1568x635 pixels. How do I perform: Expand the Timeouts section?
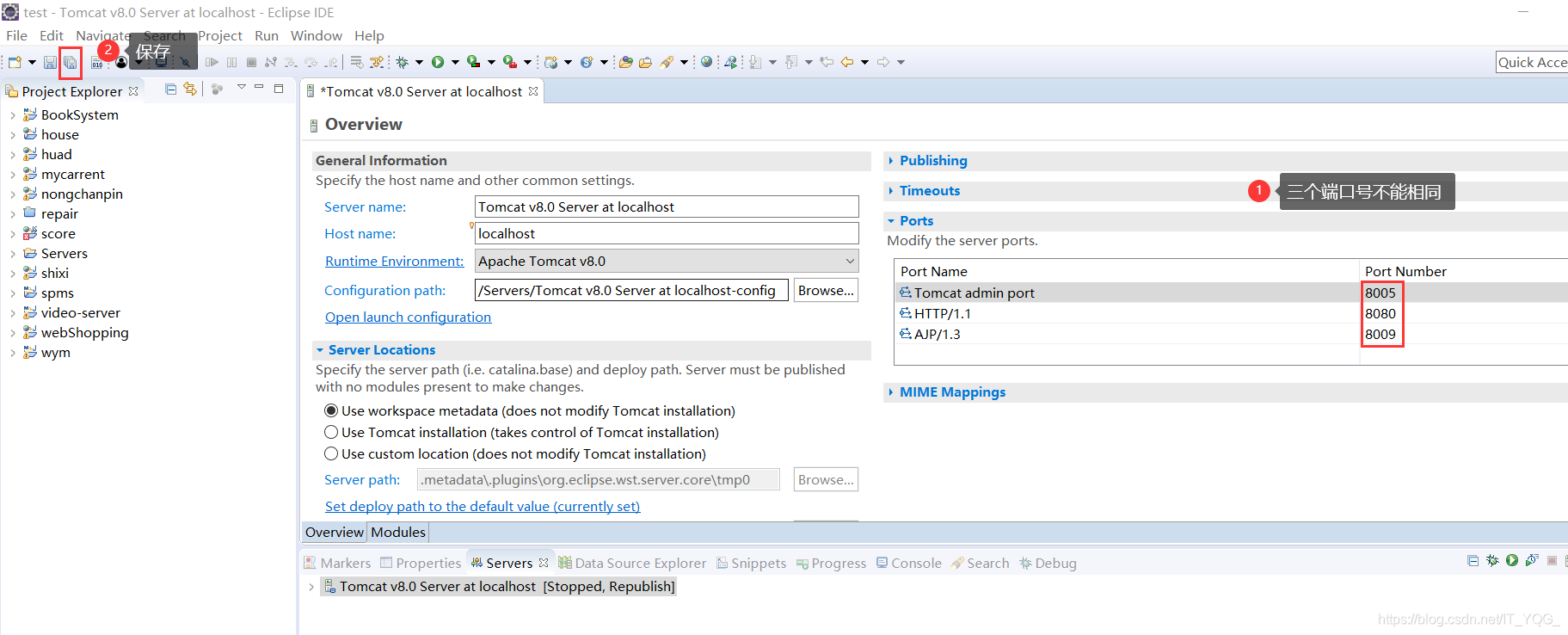click(x=891, y=190)
